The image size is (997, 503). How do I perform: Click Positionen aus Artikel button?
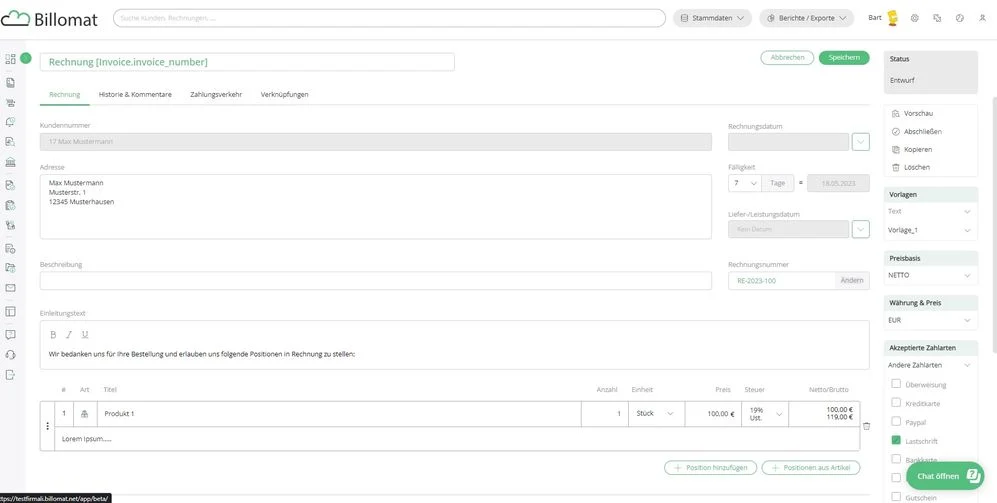811,467
